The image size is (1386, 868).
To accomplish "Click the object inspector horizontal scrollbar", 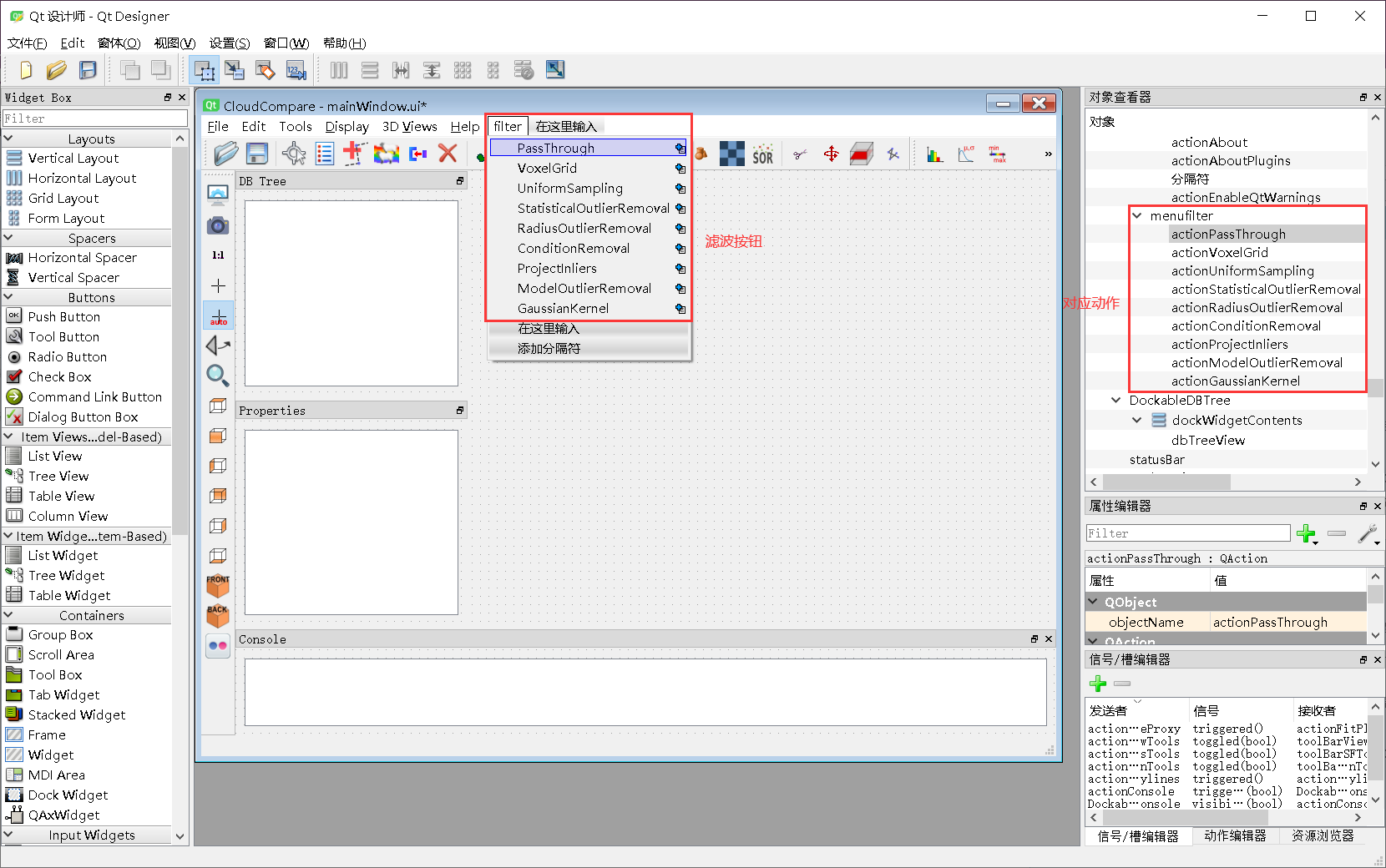I will (1166, 482).
